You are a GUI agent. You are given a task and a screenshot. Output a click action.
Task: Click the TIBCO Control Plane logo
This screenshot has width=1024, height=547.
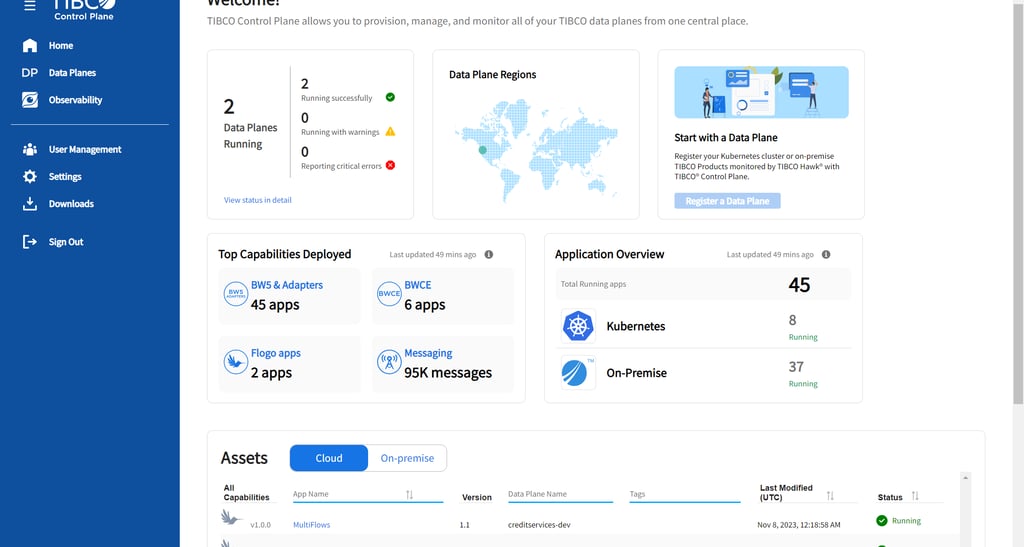click(84, 10)
